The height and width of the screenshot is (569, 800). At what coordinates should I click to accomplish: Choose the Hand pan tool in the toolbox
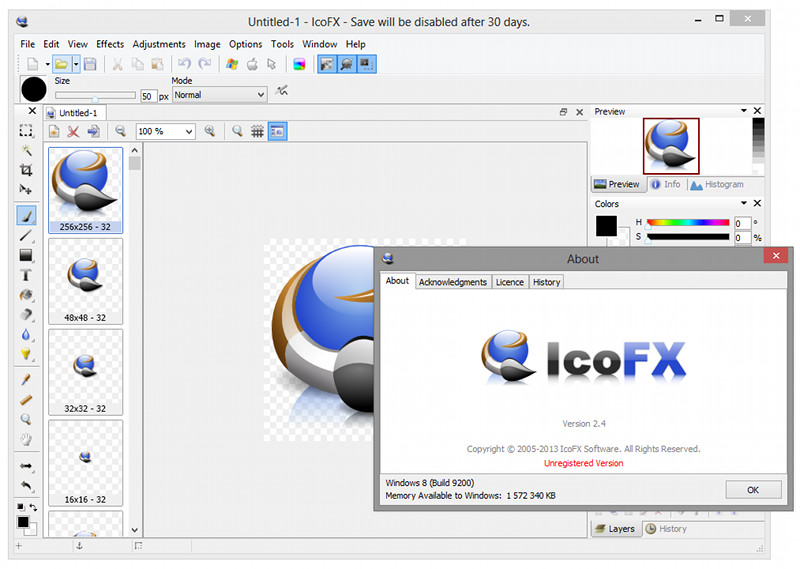coord(26,439)
